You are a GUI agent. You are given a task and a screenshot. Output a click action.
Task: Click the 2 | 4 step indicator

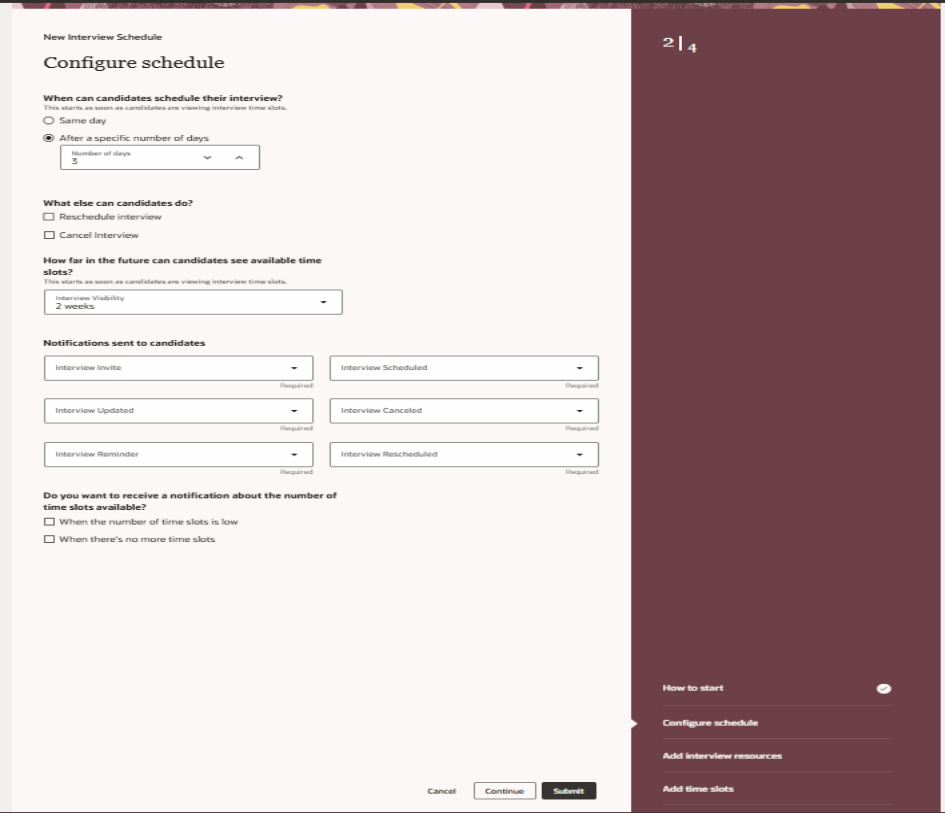coord(679,44)
